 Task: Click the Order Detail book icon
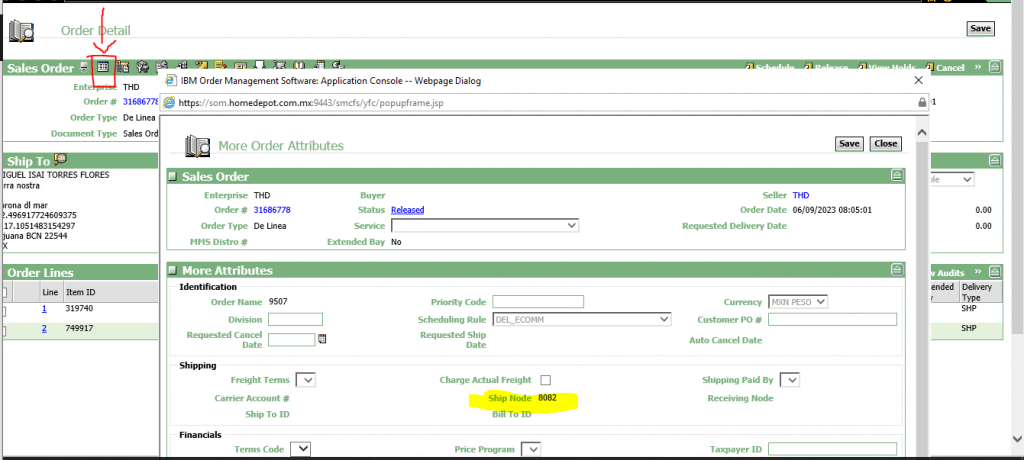21,32
